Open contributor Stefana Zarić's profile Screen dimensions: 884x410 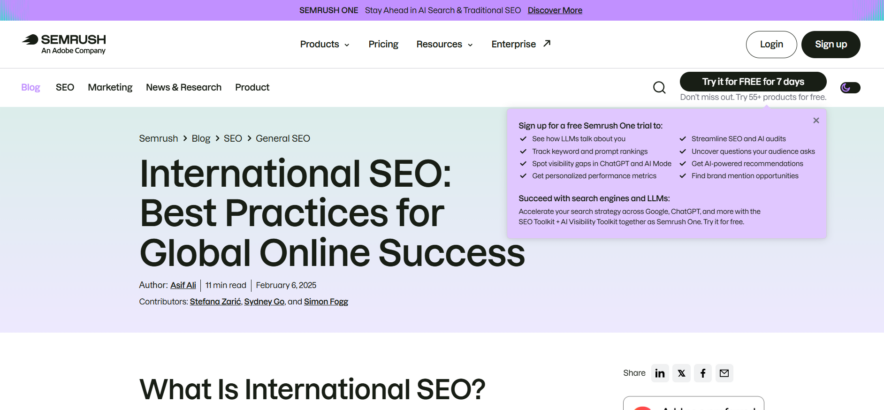tap(215, 302)
